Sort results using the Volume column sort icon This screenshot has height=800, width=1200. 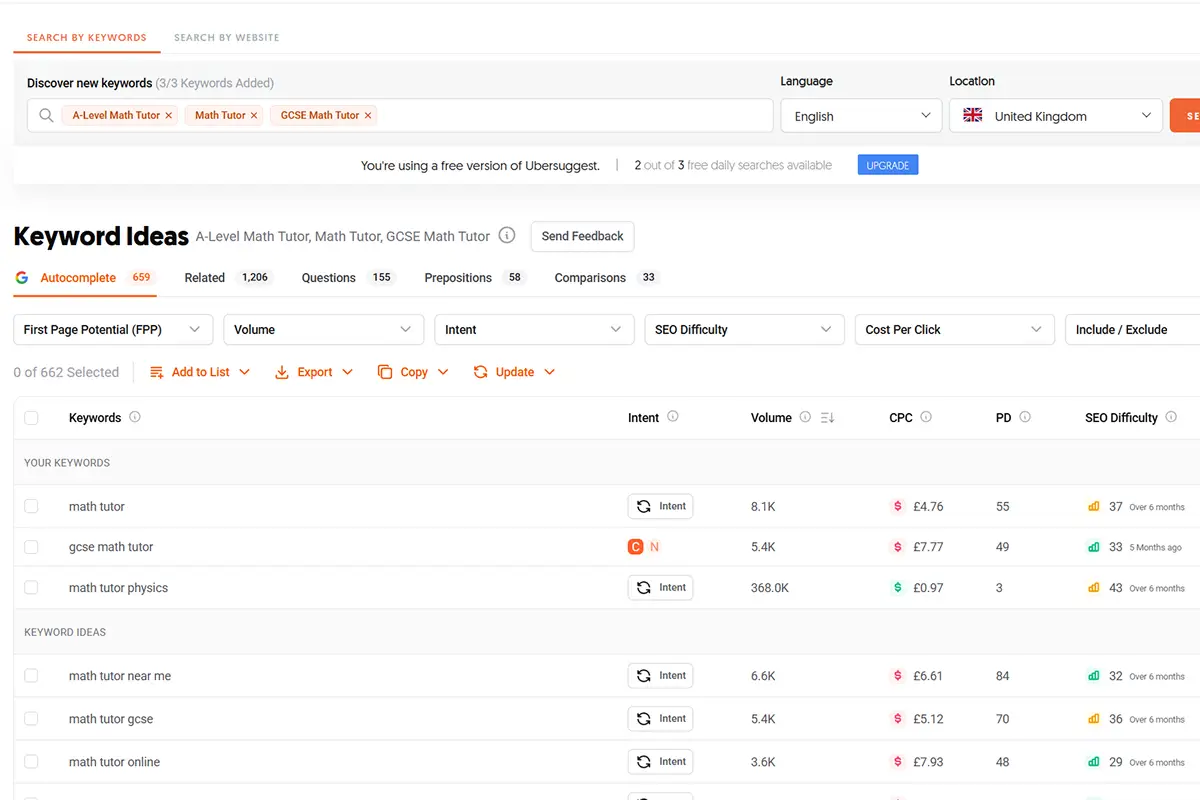pos(826,418)
